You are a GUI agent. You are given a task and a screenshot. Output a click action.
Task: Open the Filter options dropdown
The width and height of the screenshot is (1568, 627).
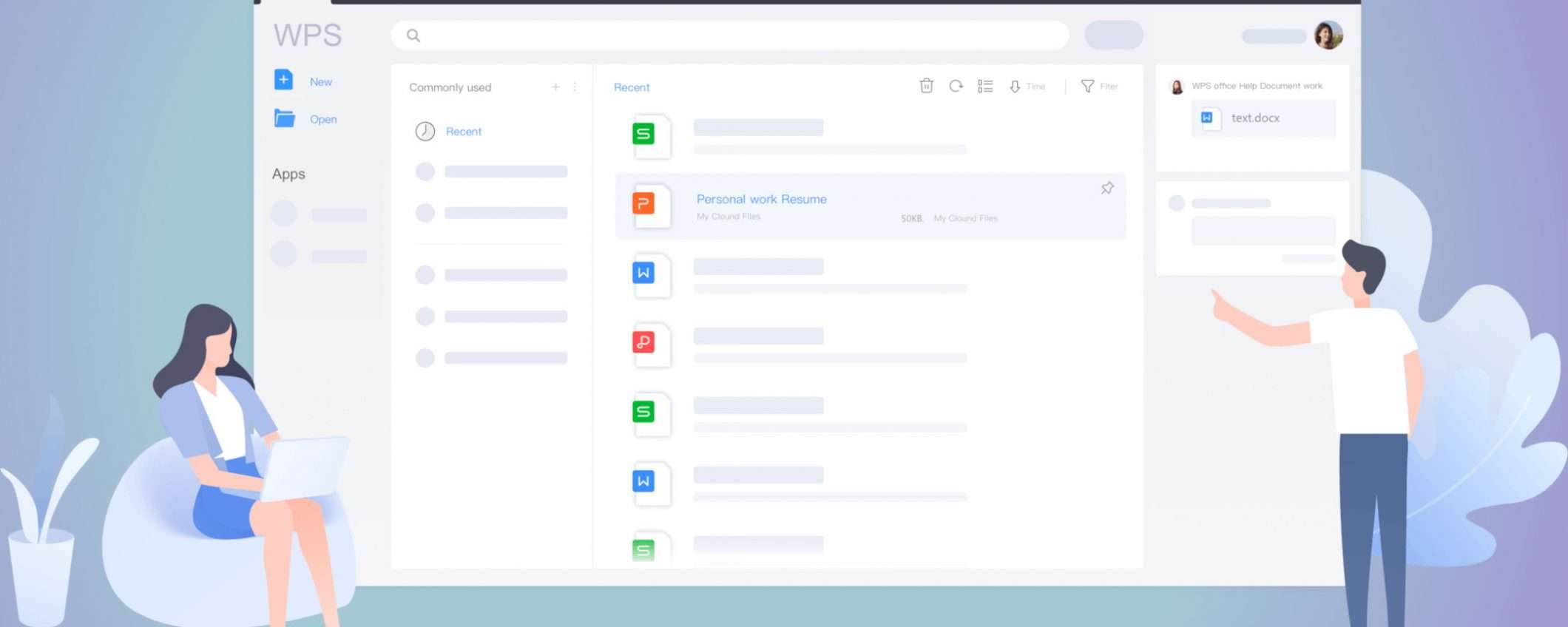[1099, 87]
